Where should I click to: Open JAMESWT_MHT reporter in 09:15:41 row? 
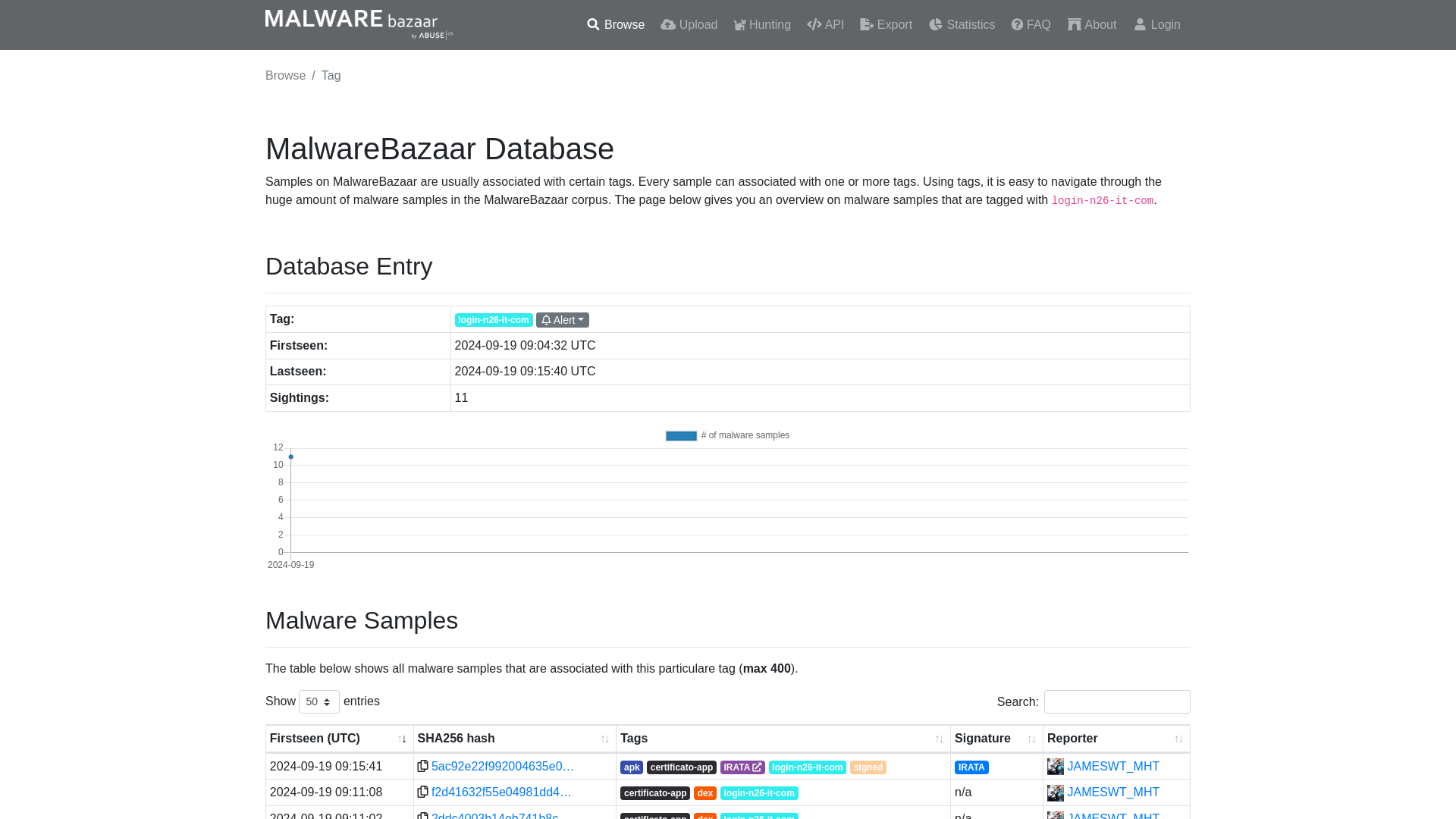click(1113, 767)
